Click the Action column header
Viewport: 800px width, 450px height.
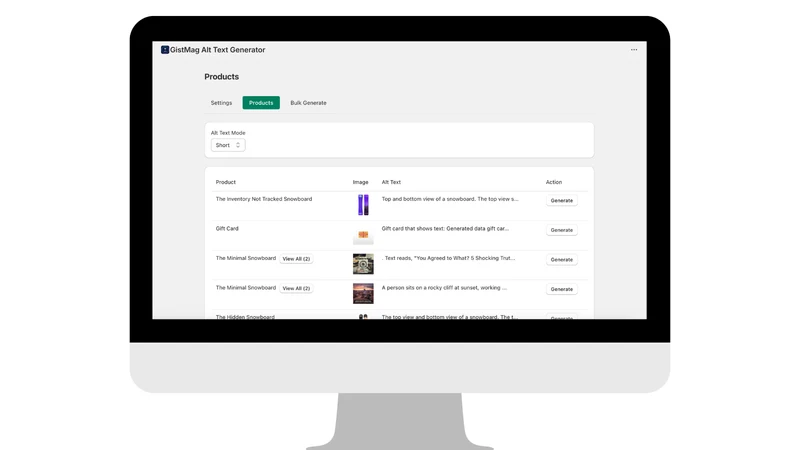[x=554, y=182]
